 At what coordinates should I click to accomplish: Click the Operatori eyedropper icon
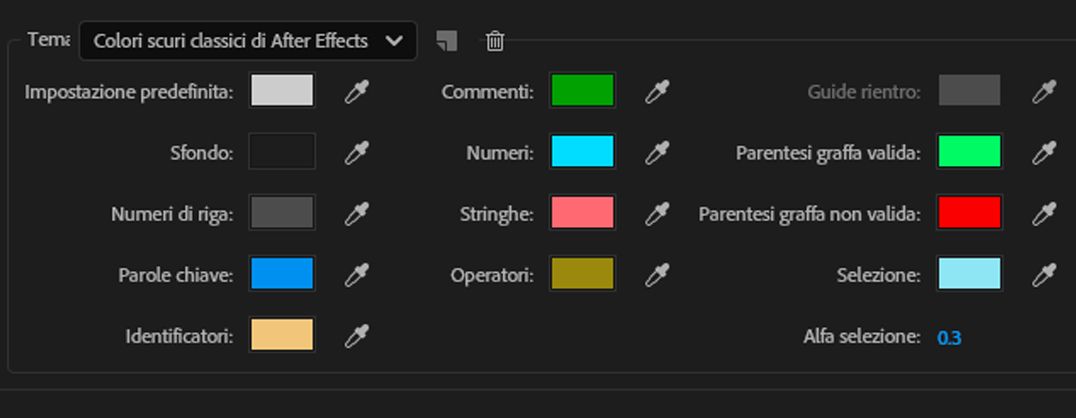click(x=657, y=274)
